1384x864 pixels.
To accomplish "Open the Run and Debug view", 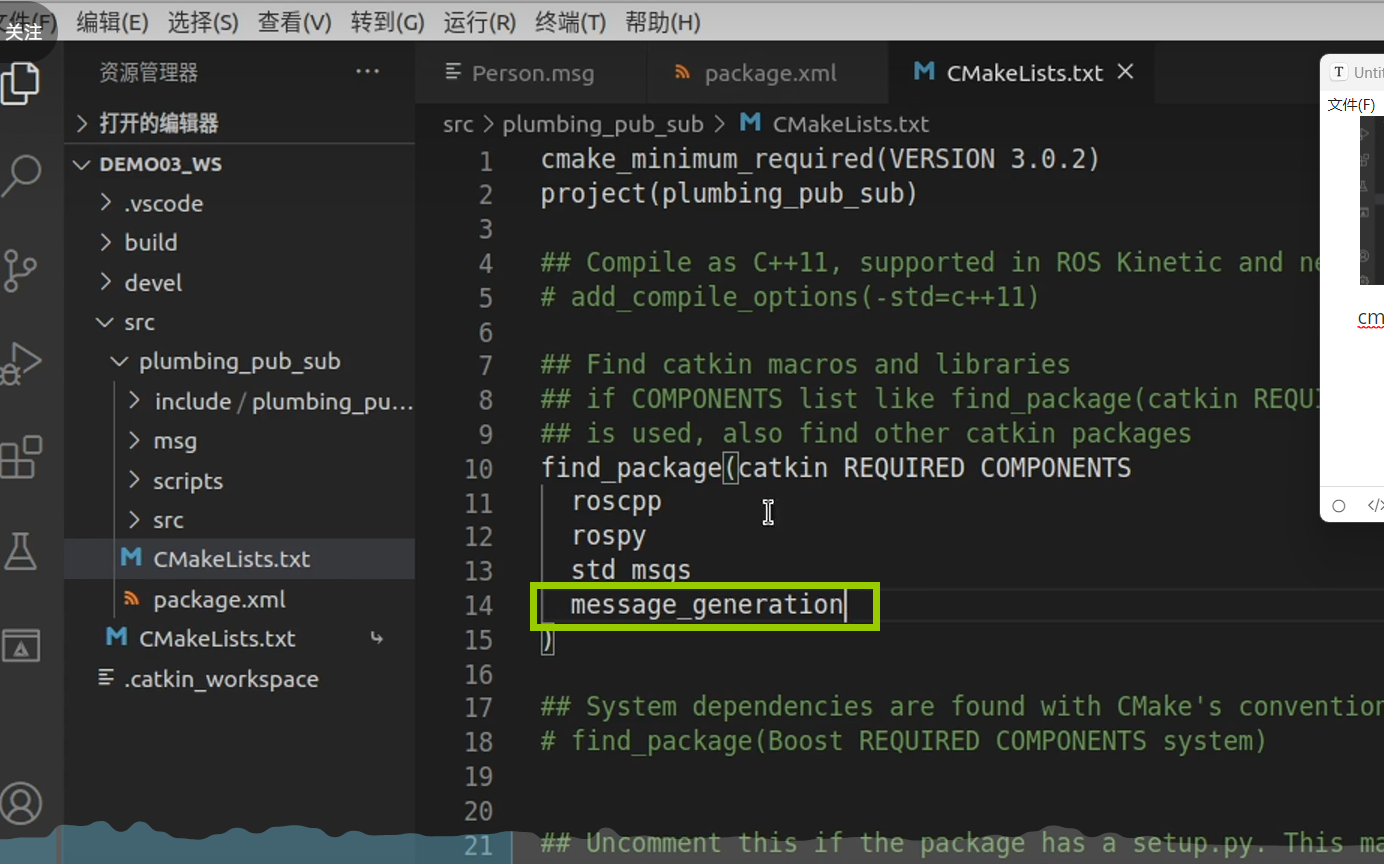I will click(22, 364).
